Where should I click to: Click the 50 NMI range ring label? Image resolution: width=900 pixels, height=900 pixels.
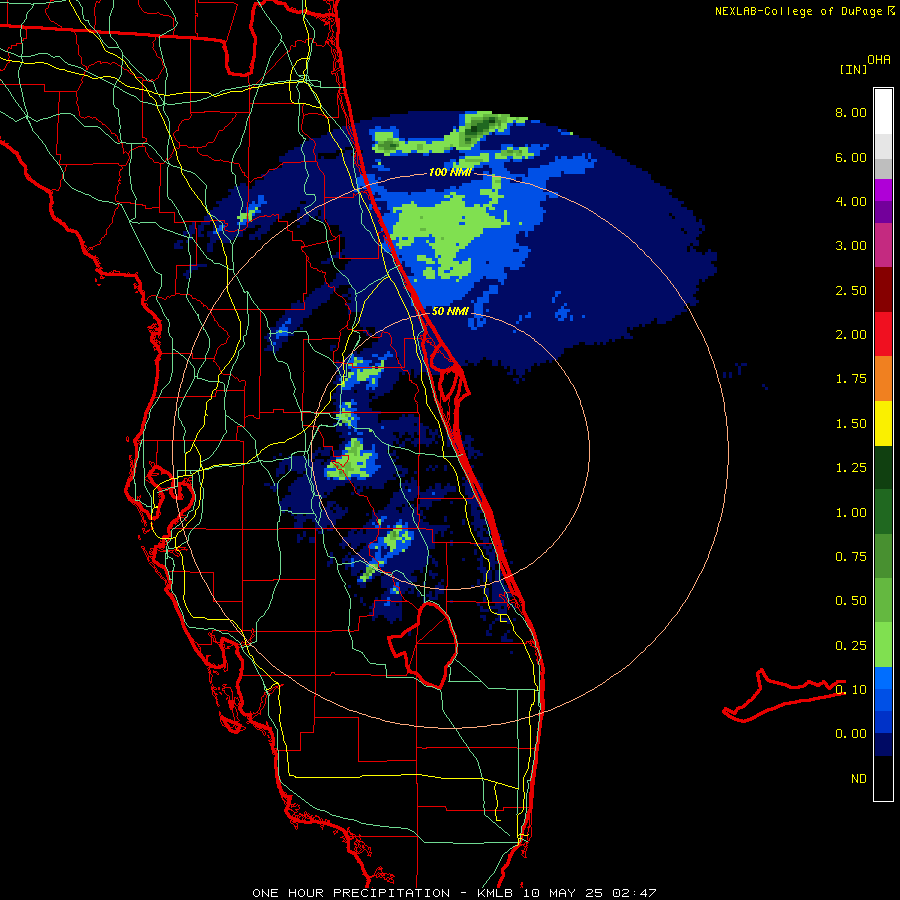coord(450,311)
